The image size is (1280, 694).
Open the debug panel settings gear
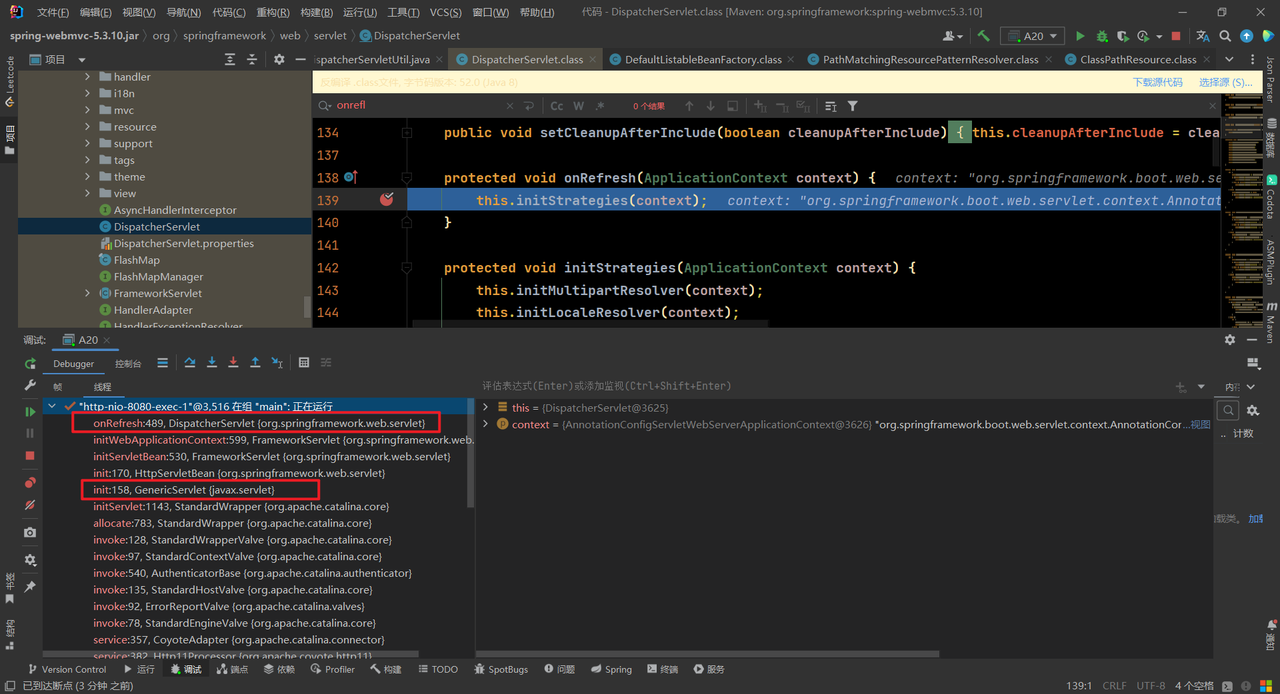point(30,560)
